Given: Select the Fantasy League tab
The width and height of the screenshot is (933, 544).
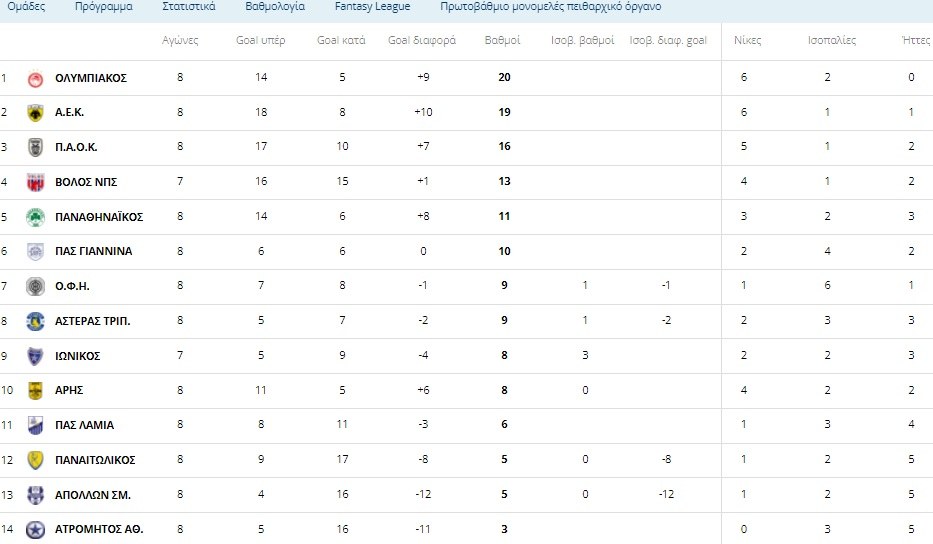Looking at the screenshot, I should coord(372,7).
